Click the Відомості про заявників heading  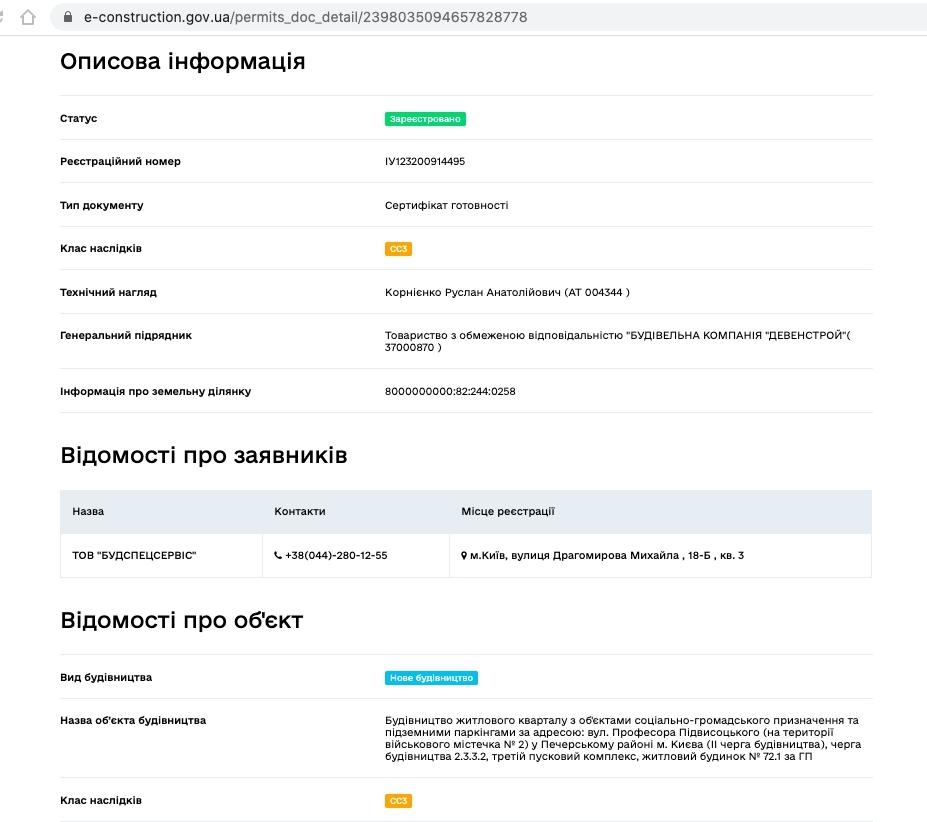[x=204, y=455]
